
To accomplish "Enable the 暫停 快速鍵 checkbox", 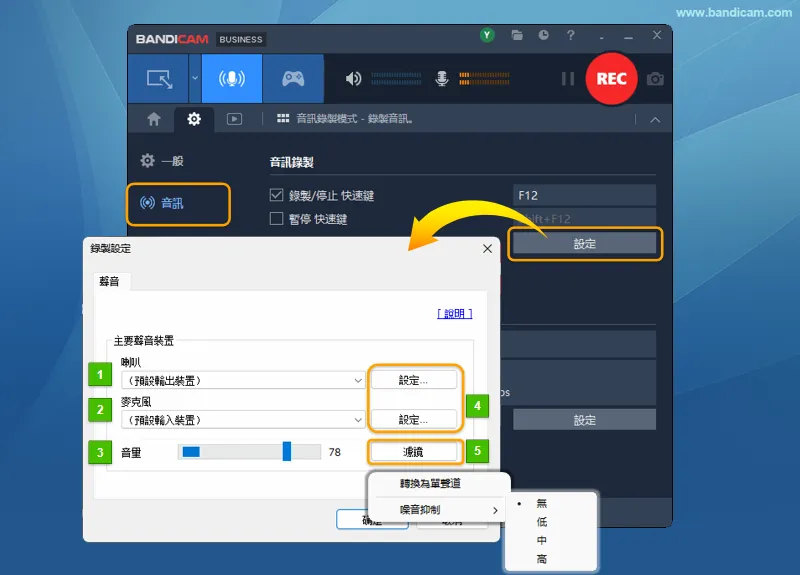I will [276, 219].
